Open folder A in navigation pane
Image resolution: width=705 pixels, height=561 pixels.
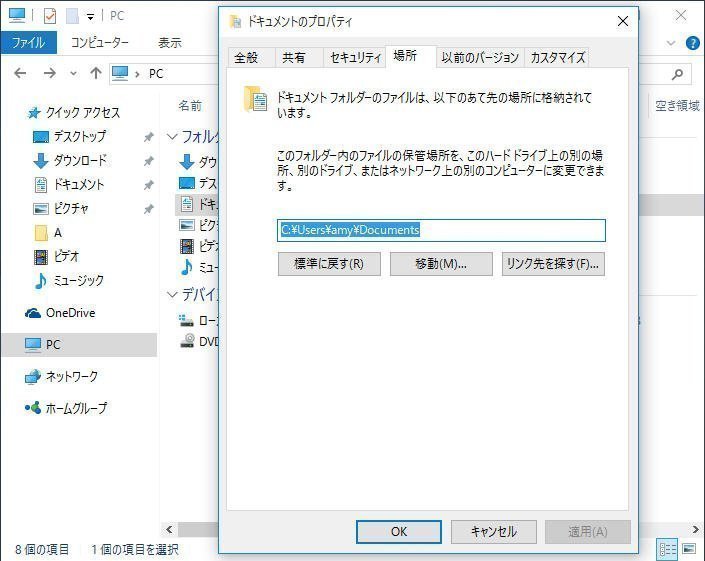coord(48,233)
